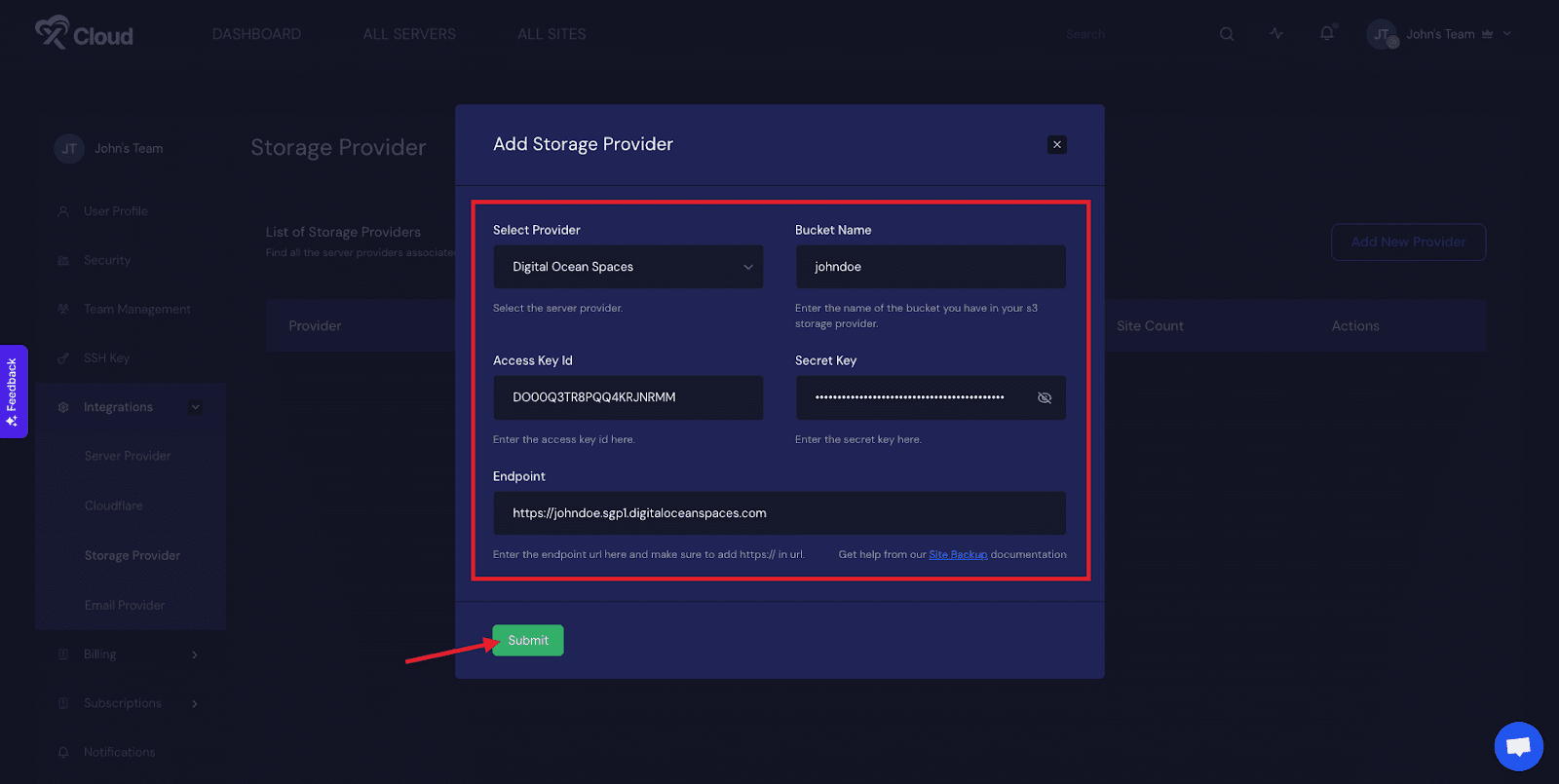The height and width of the screenshot is (784, 1559).
Task: Go to DASHBOARD in top navigation
Action: coord(257,34)
